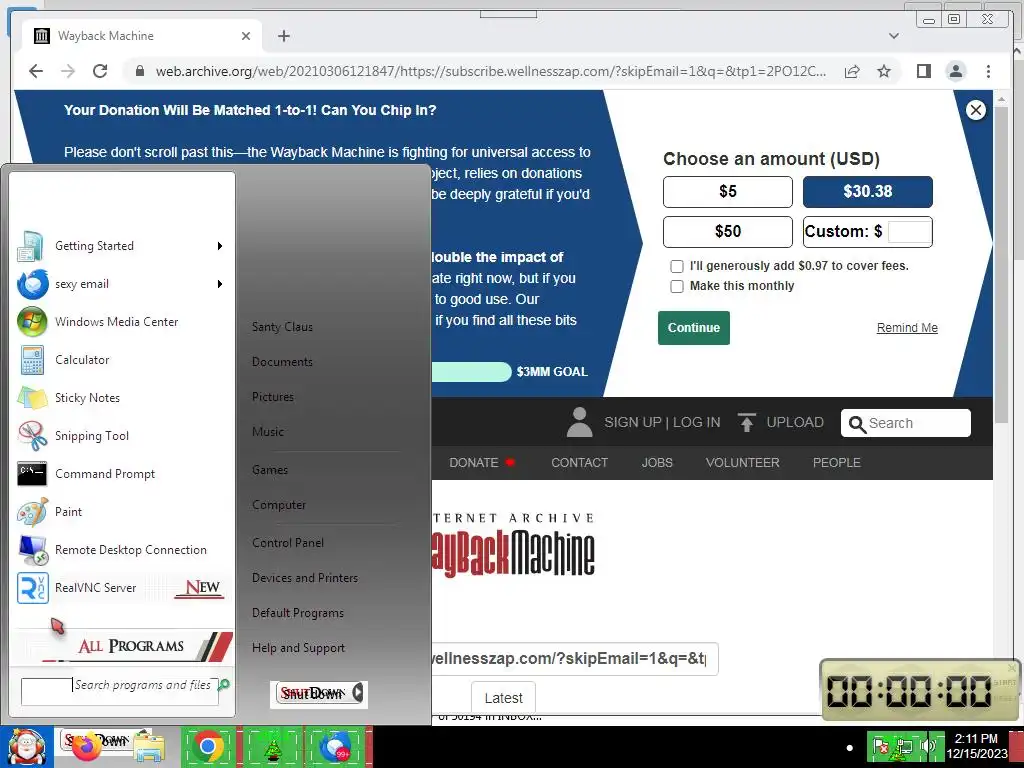Viewport: 1024px width, 768px height.
Task: Open File Explorer folder on taskbar
Action: point(149,748)
